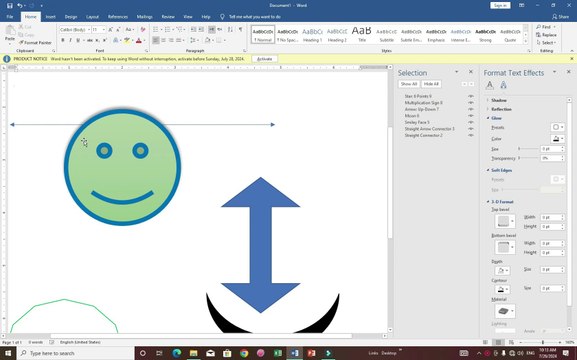Click the bullets list icon

[x=156, y=29]
